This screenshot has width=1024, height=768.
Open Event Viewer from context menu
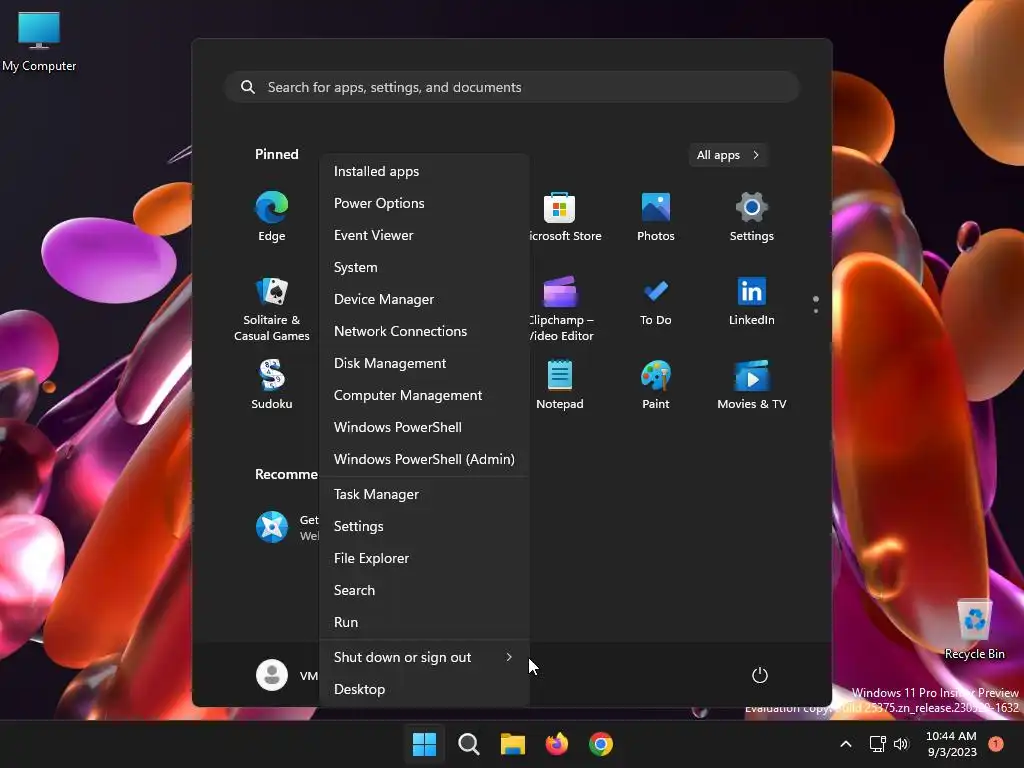[x=424, y=235]
